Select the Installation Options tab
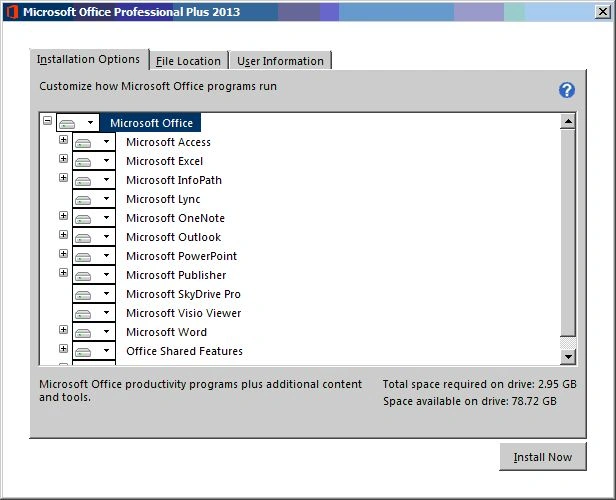The height and width of the screenshot is (500, 616). coord(89,59)
